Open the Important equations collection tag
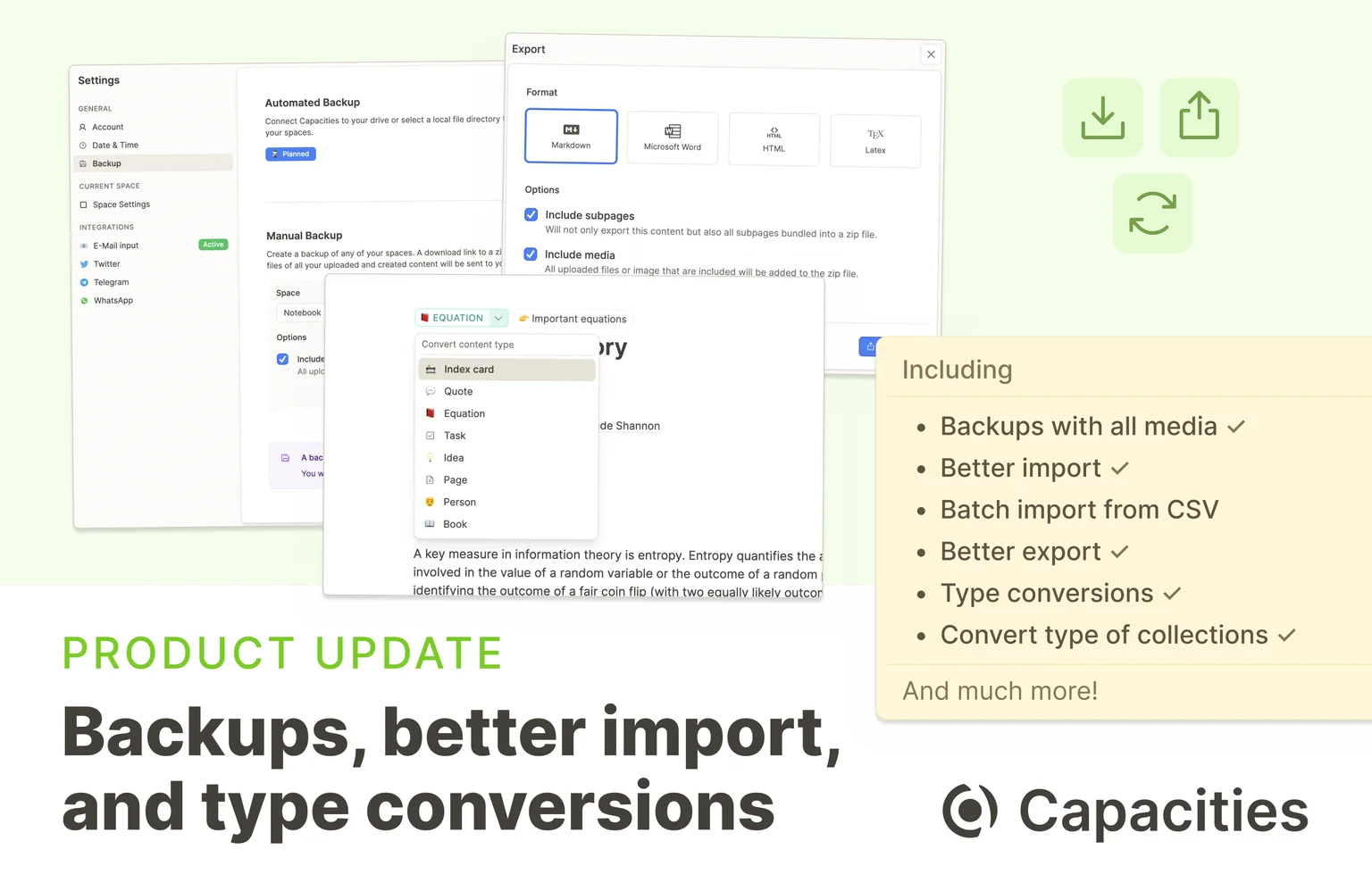The width and height of the screenshot is (1372, 891). [x=573, y=319]
